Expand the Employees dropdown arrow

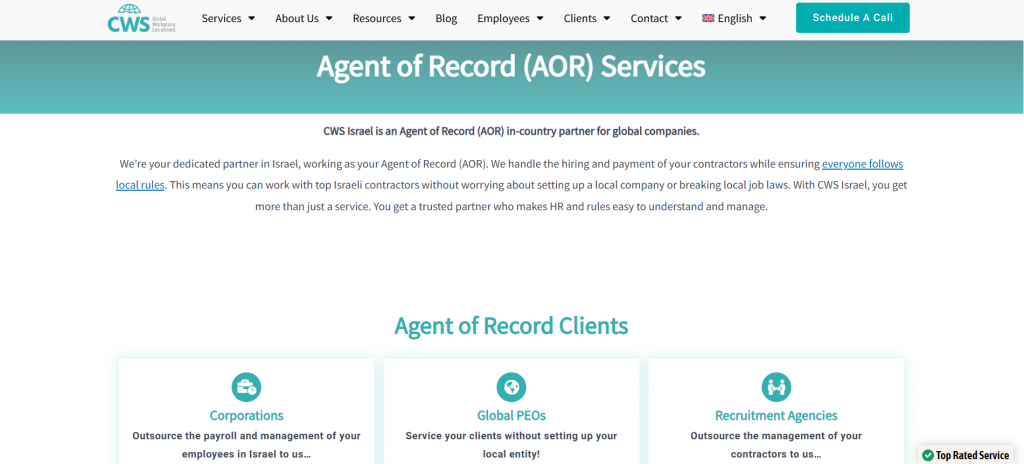point(539,18)
